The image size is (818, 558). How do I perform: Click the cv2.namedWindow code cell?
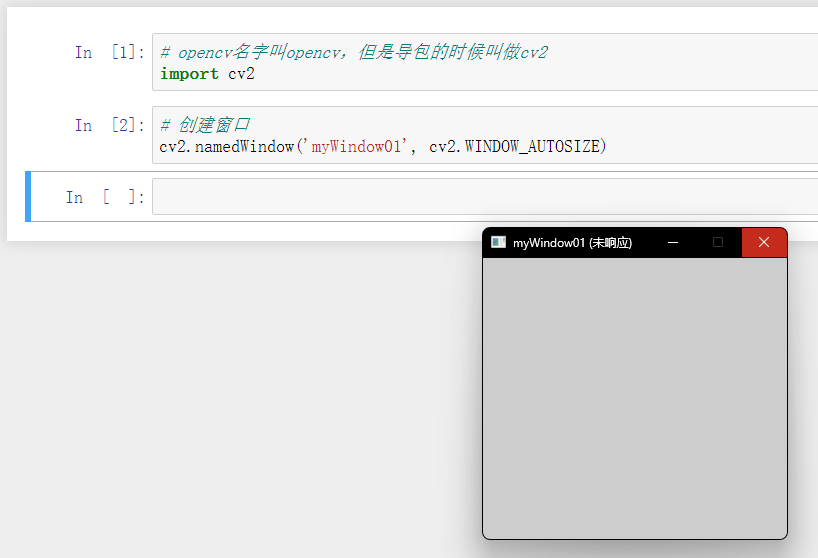click(x=485, y=135)
